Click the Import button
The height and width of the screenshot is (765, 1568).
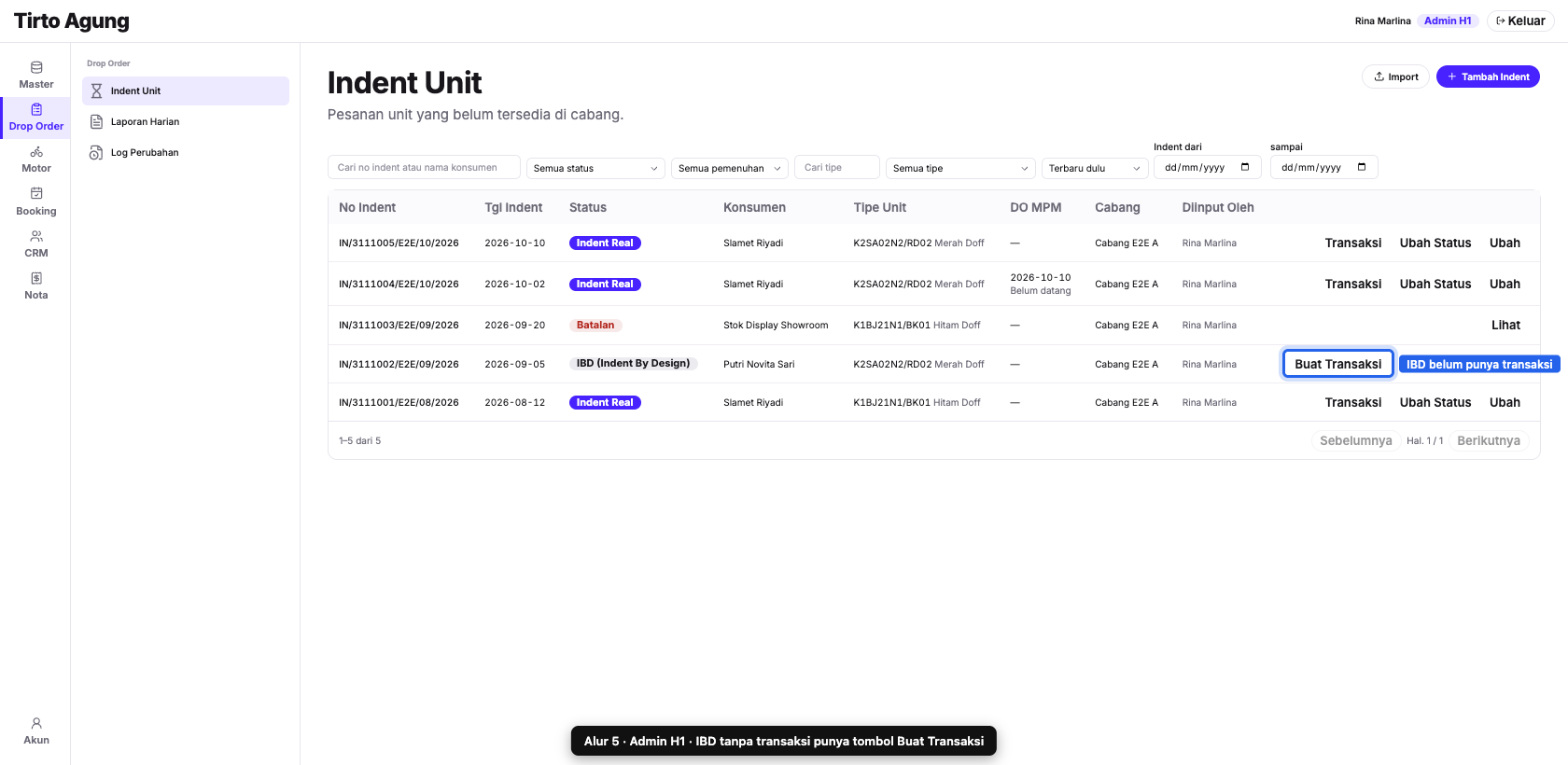(x=1395, y=76)
